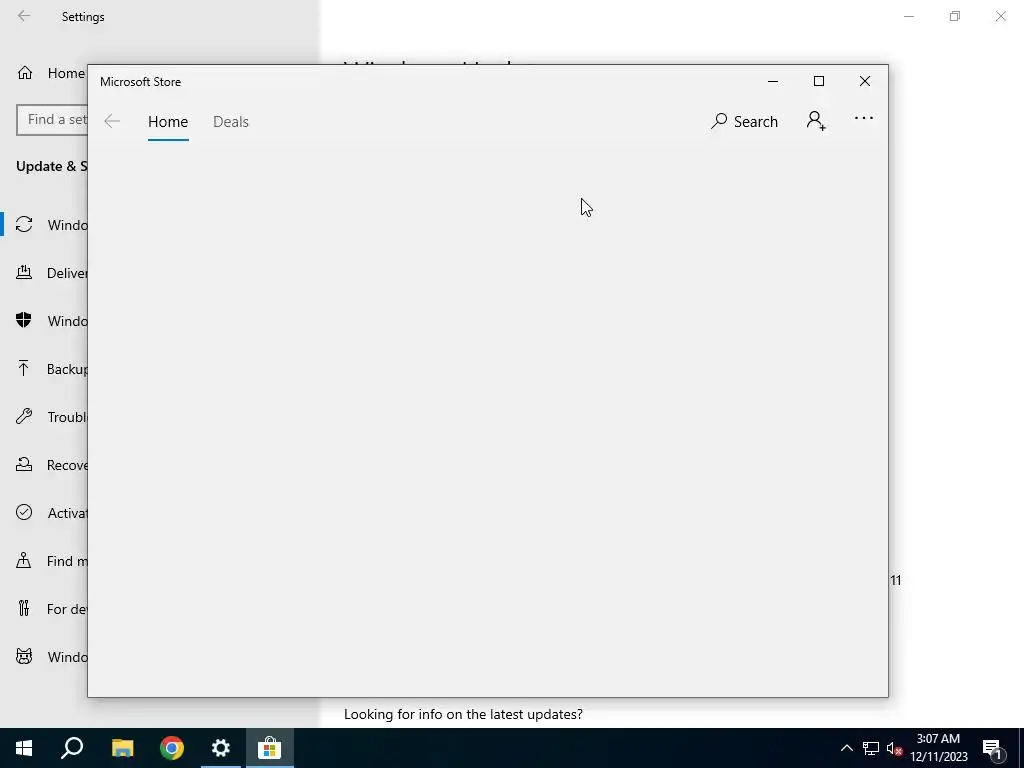This screenshot has height=768, width=1024.
Task: Show hidden system tray icons
Action: (x=846, y=748)
